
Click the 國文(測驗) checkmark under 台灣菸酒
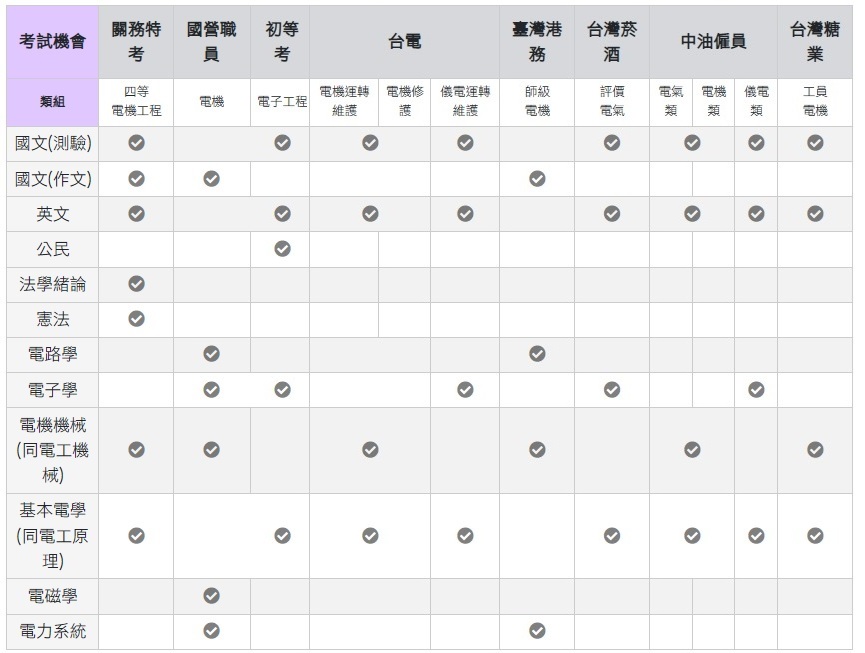[x=612, y=143]
